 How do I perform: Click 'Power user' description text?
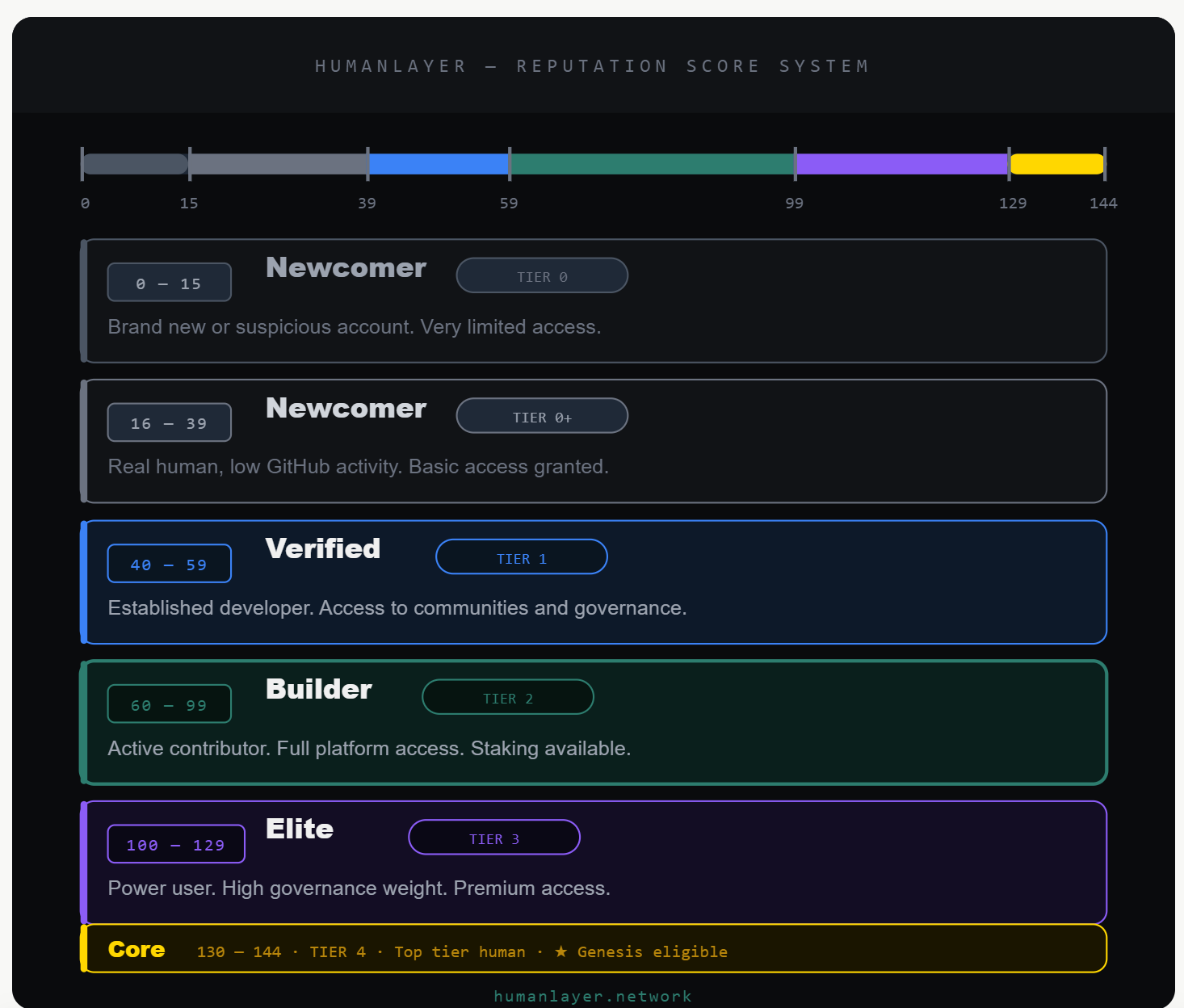tap(359, 888)
